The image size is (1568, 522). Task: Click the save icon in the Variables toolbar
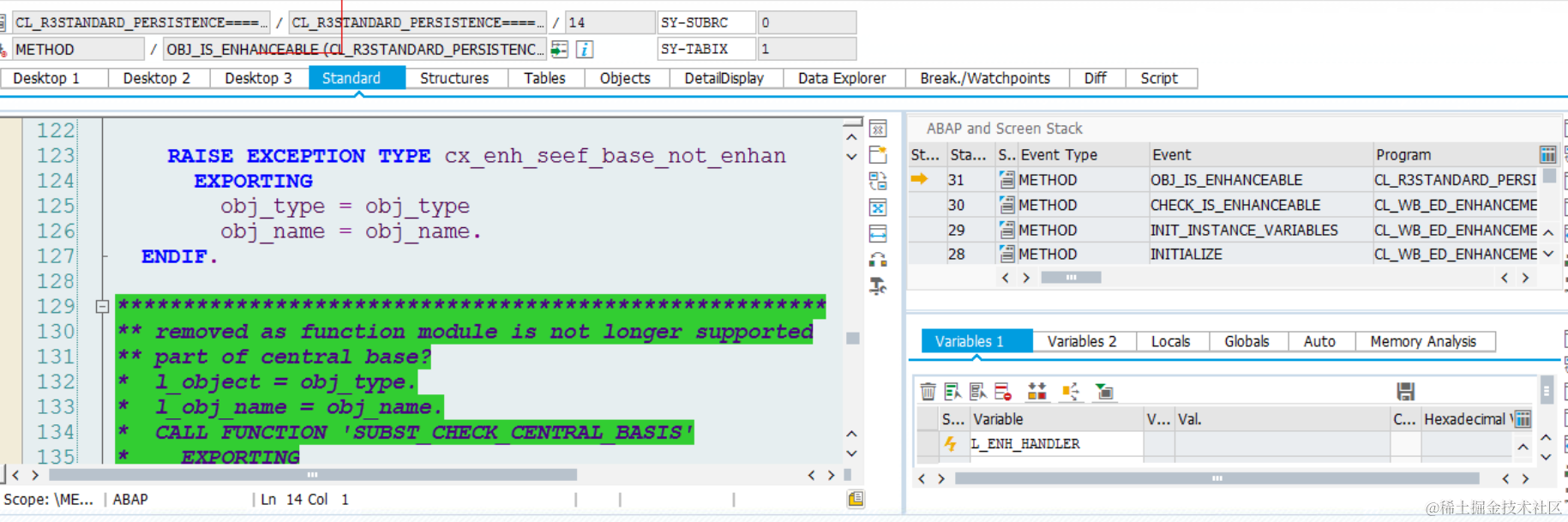1405,392
